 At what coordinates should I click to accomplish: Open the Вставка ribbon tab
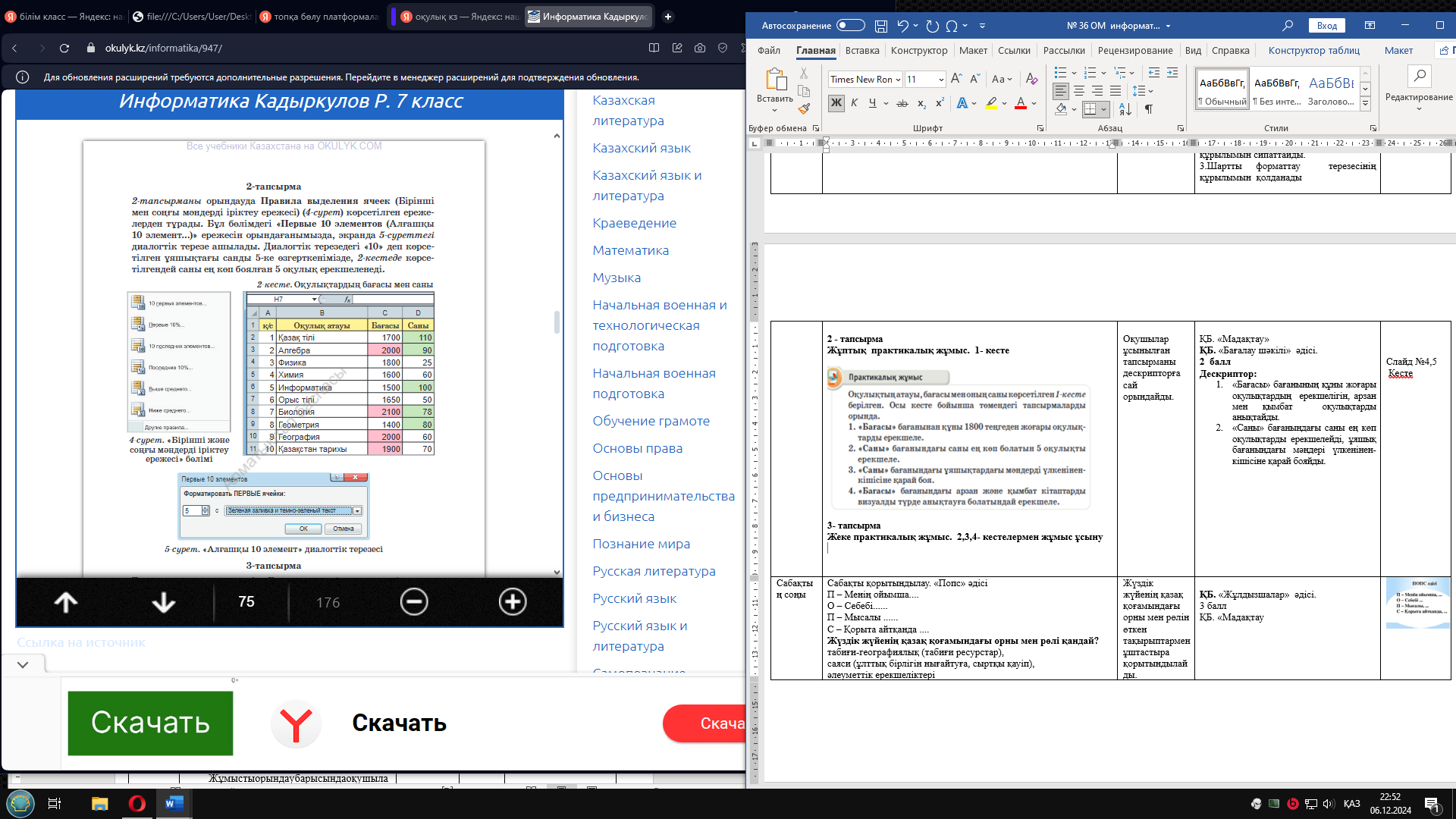click(862, 51)
